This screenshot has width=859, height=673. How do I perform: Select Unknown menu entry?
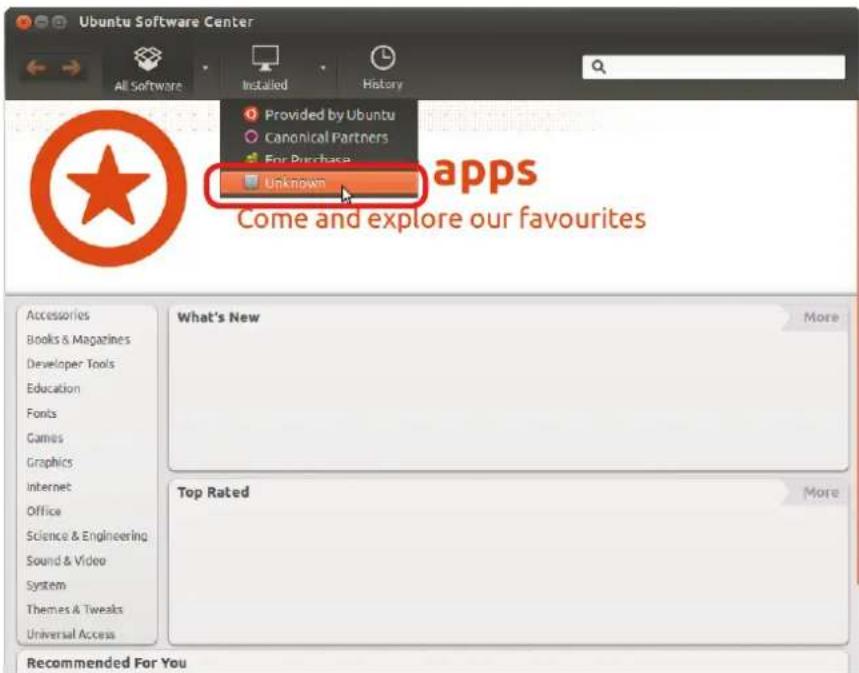click(319, 182)
